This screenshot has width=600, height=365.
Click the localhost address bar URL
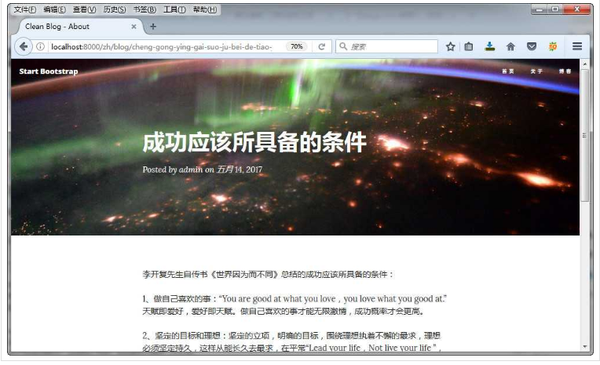coord(161,47)
